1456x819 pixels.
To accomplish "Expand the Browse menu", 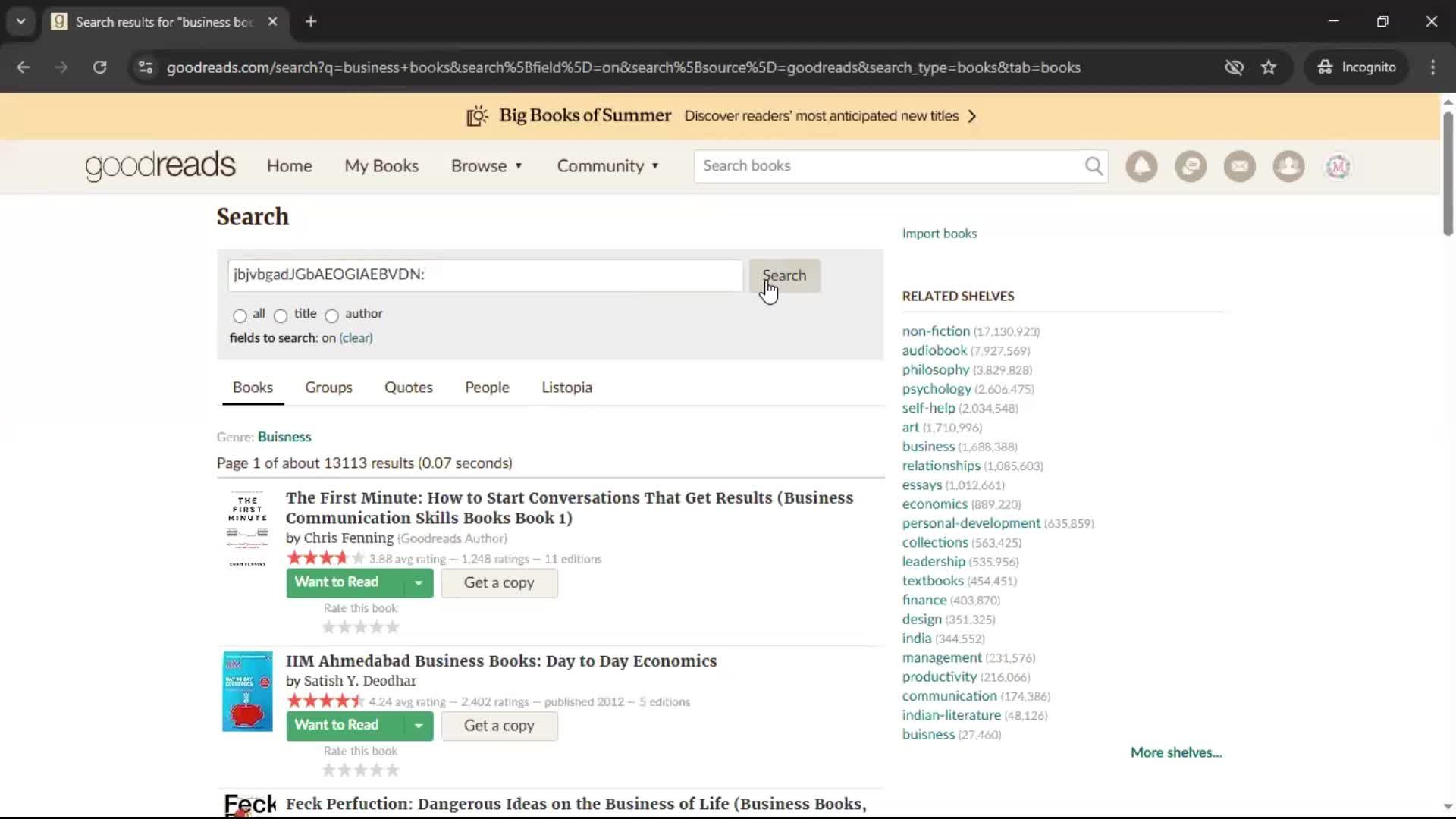I will [487, 166].
